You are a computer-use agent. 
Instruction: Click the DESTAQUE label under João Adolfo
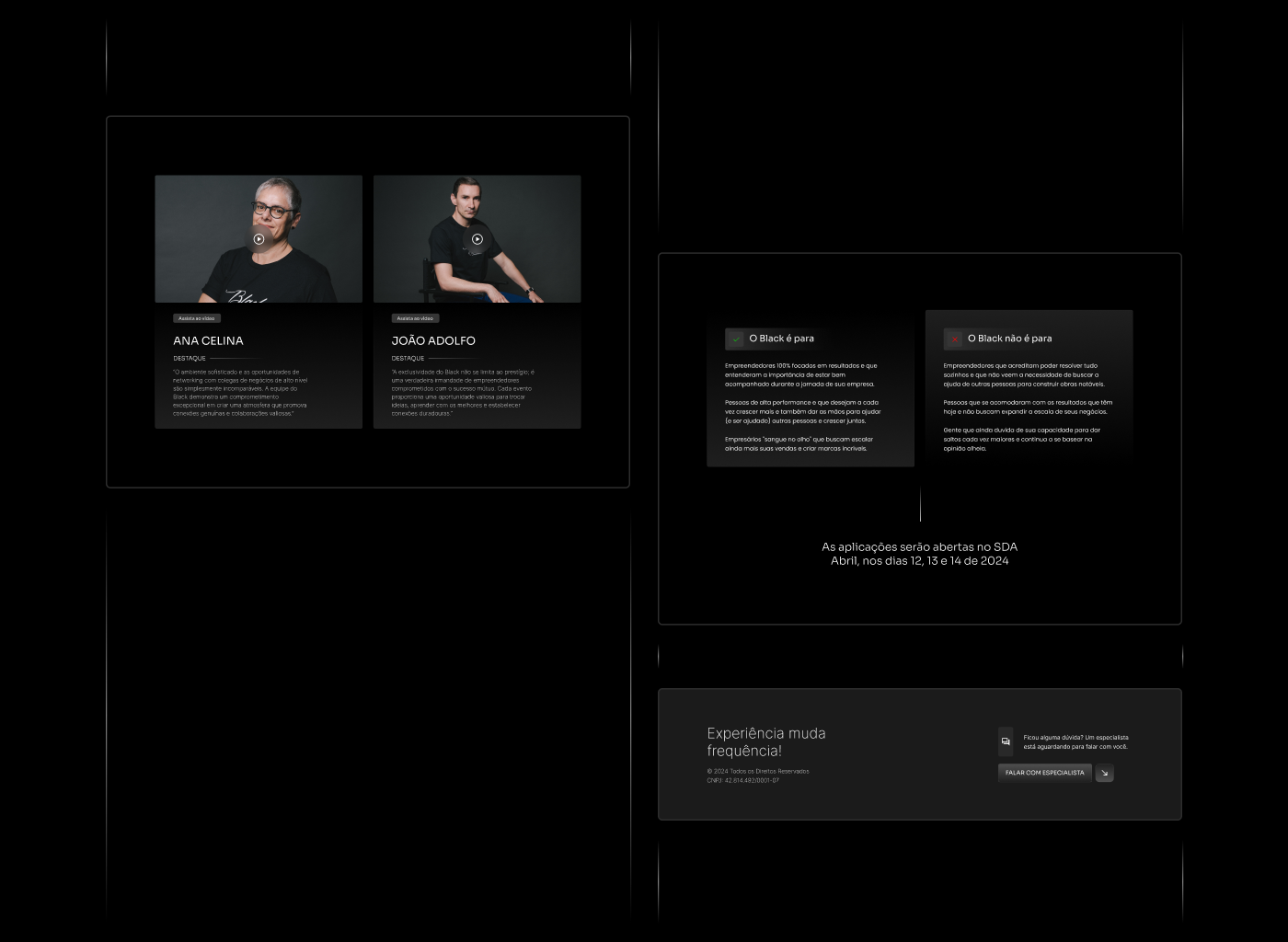point(408,358)
